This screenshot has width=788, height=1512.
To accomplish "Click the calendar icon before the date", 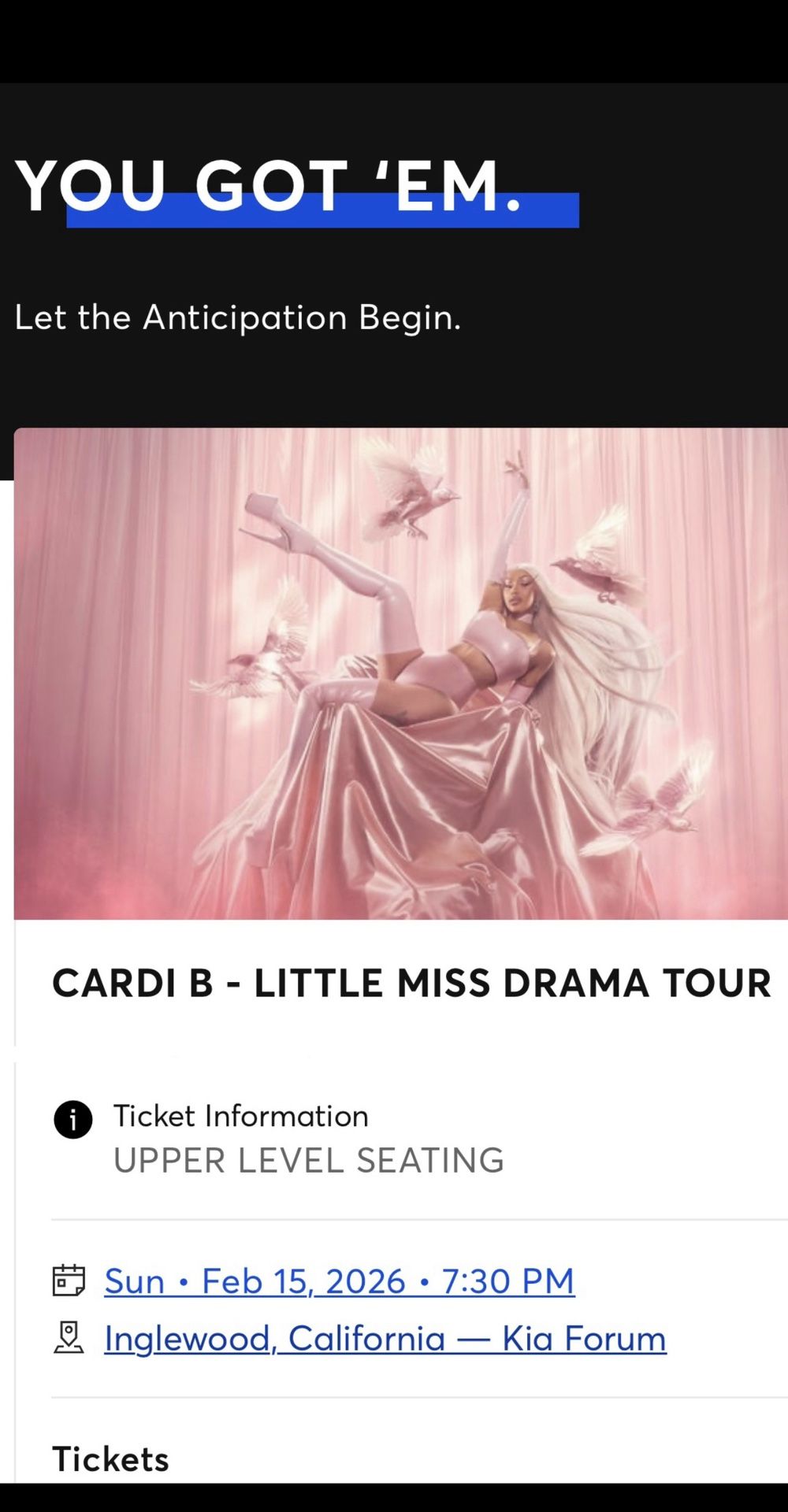I will pos(69,1280).
